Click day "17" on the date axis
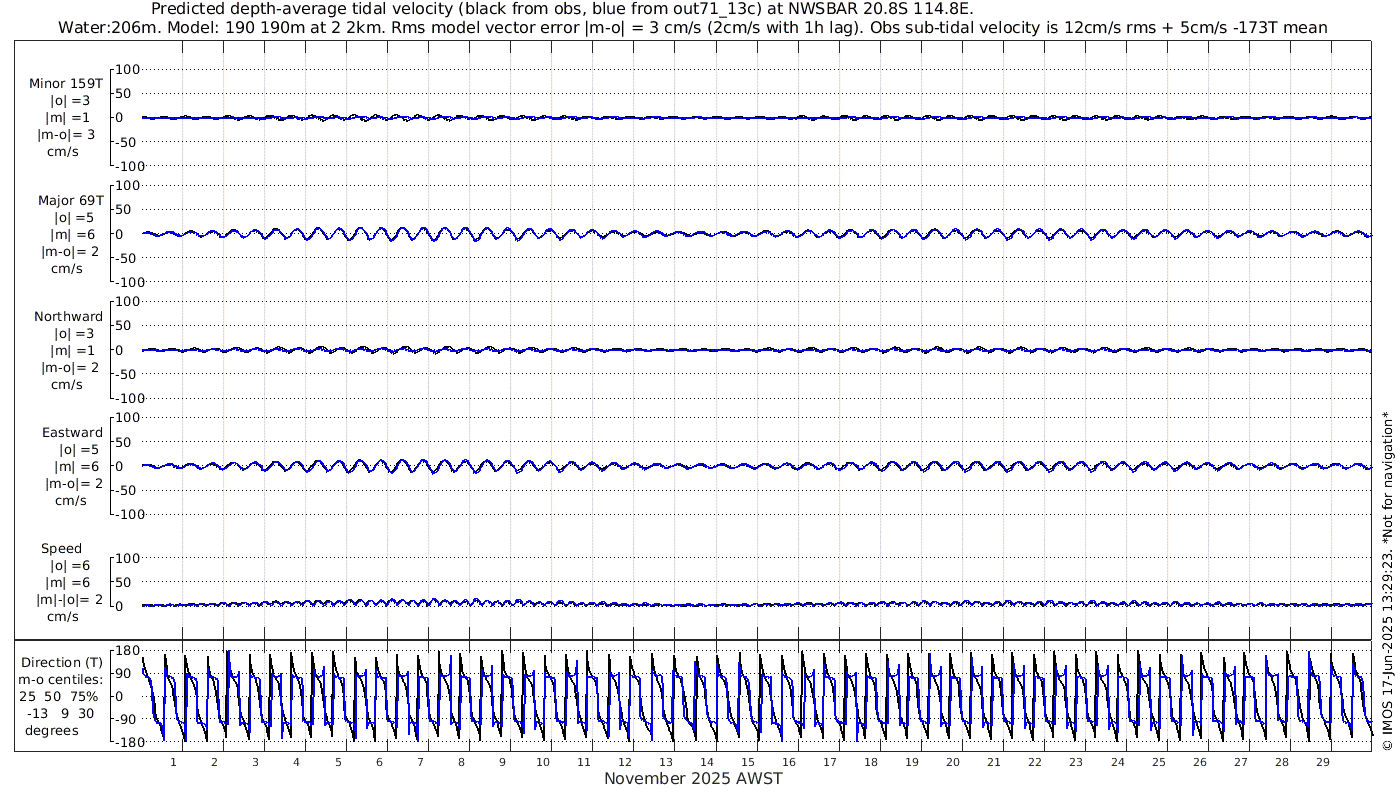 click(x=830, y=762)
